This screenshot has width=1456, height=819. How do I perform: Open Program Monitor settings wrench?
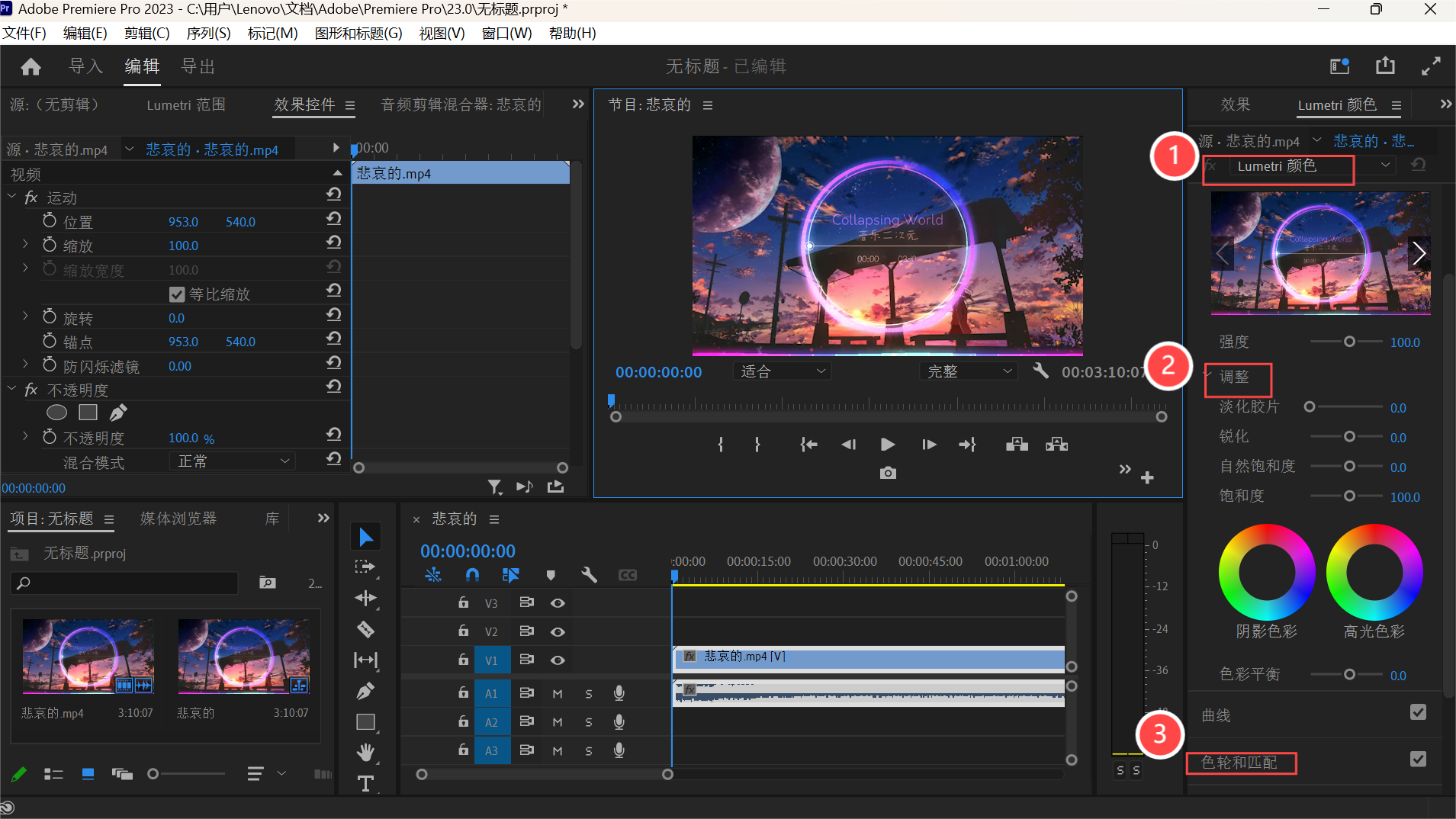point(1040,371)
